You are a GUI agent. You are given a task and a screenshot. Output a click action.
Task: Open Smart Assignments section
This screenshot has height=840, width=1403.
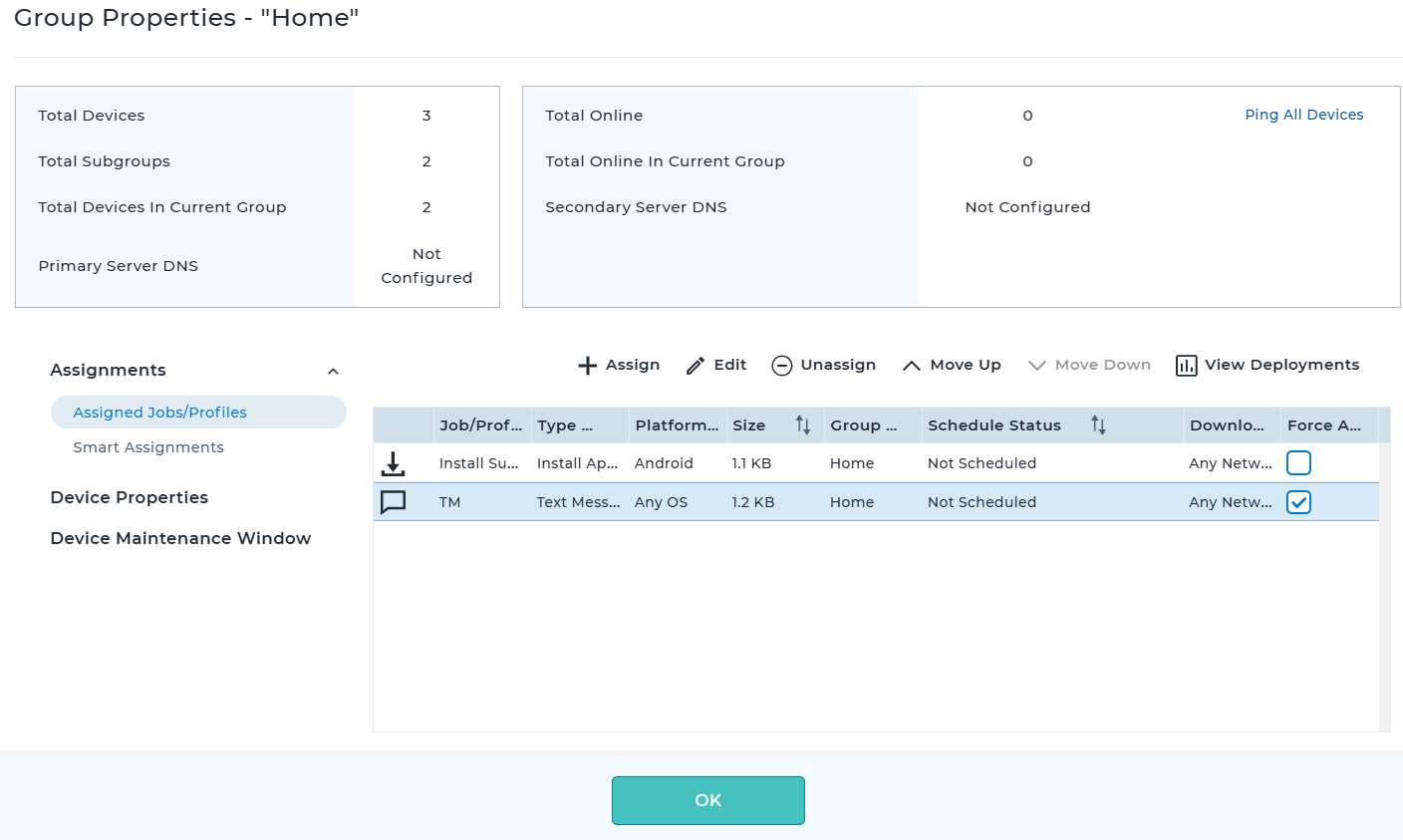coord(148,447)
